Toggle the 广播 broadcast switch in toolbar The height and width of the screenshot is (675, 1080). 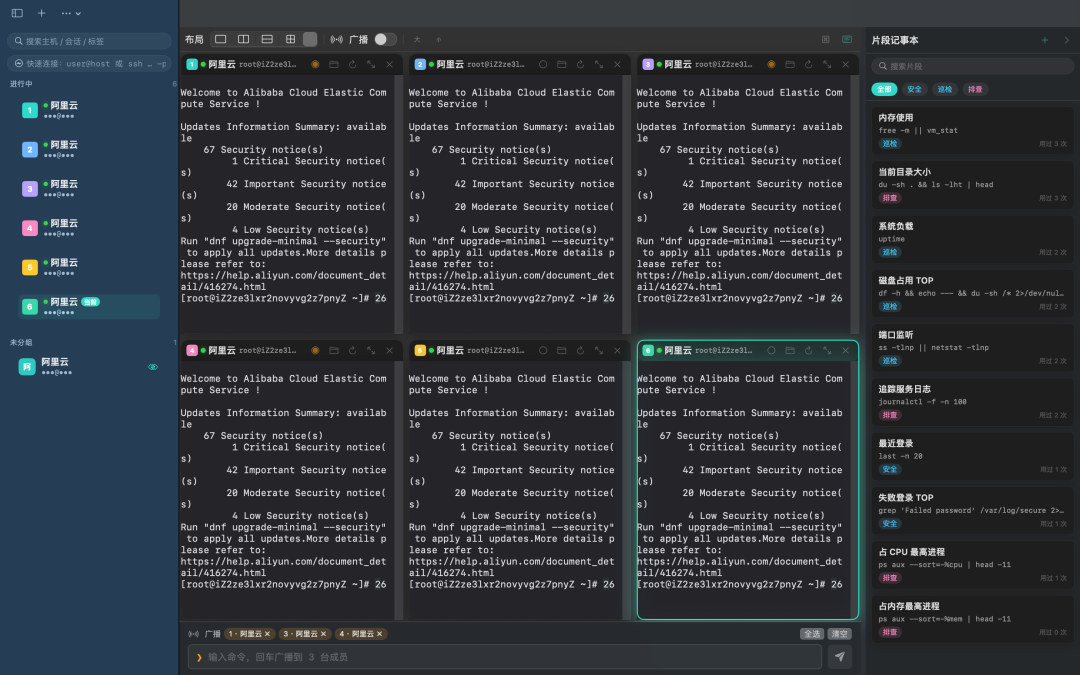tap(385, 39)
